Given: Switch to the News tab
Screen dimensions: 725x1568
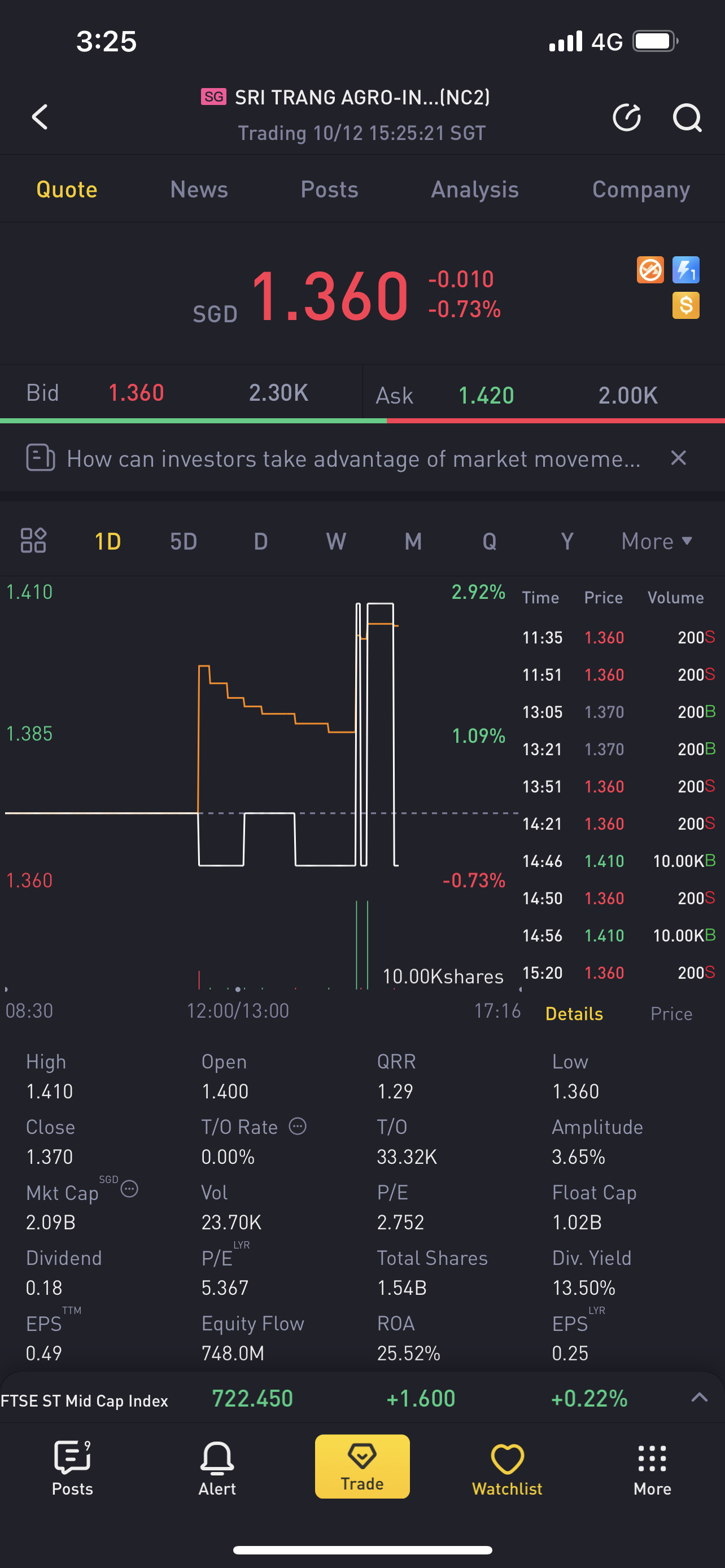Looking at the screenshot, I should (199, 189).
